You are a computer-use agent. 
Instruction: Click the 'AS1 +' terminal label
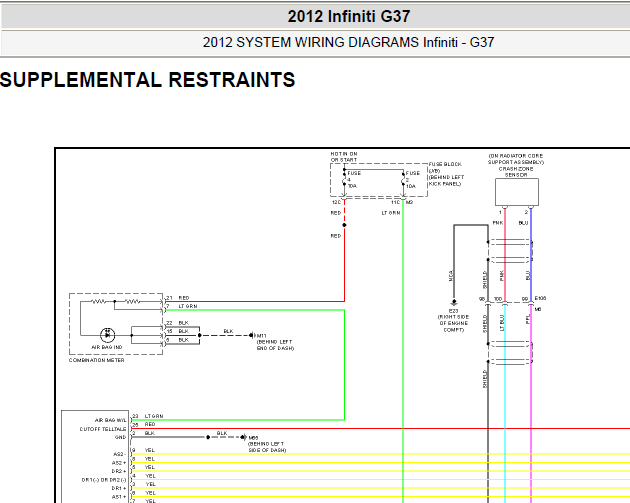(x=119, y=497)
